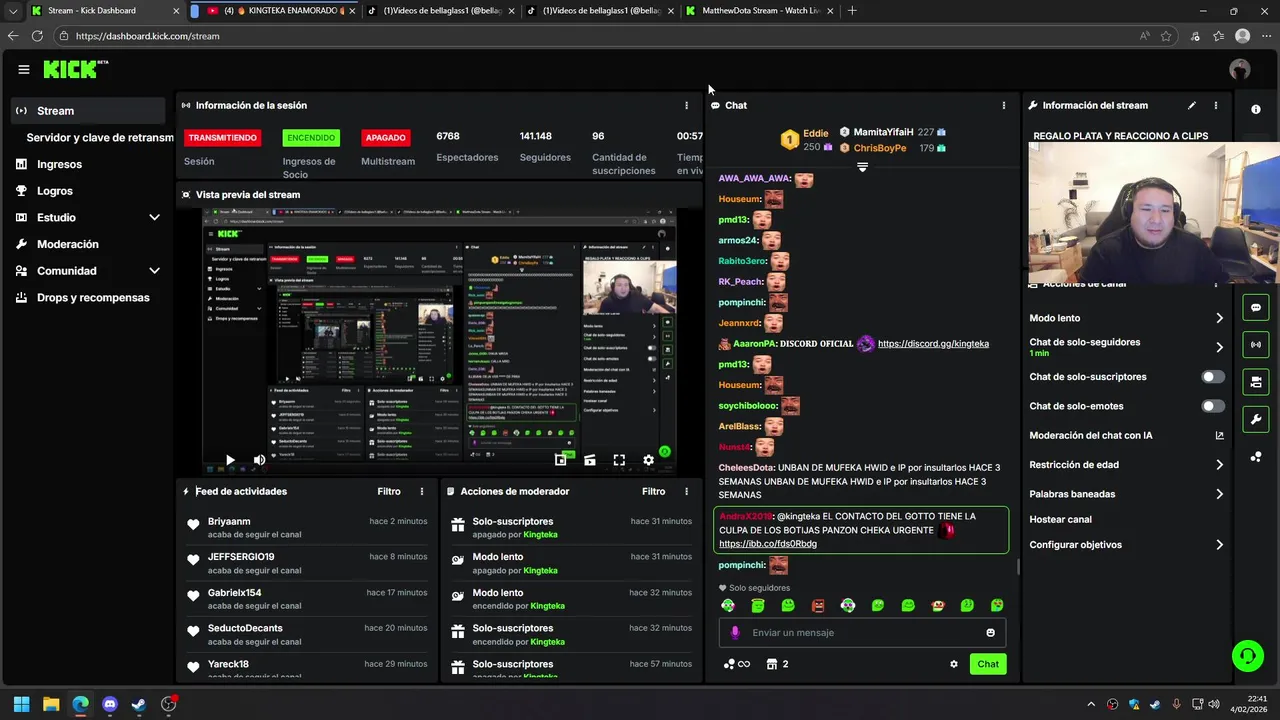The width and height of the screenshot is (1280, 720).
Task: Open the ibb.co/fds0Rbdg link in chat
Action: click(x=768, y=544)
